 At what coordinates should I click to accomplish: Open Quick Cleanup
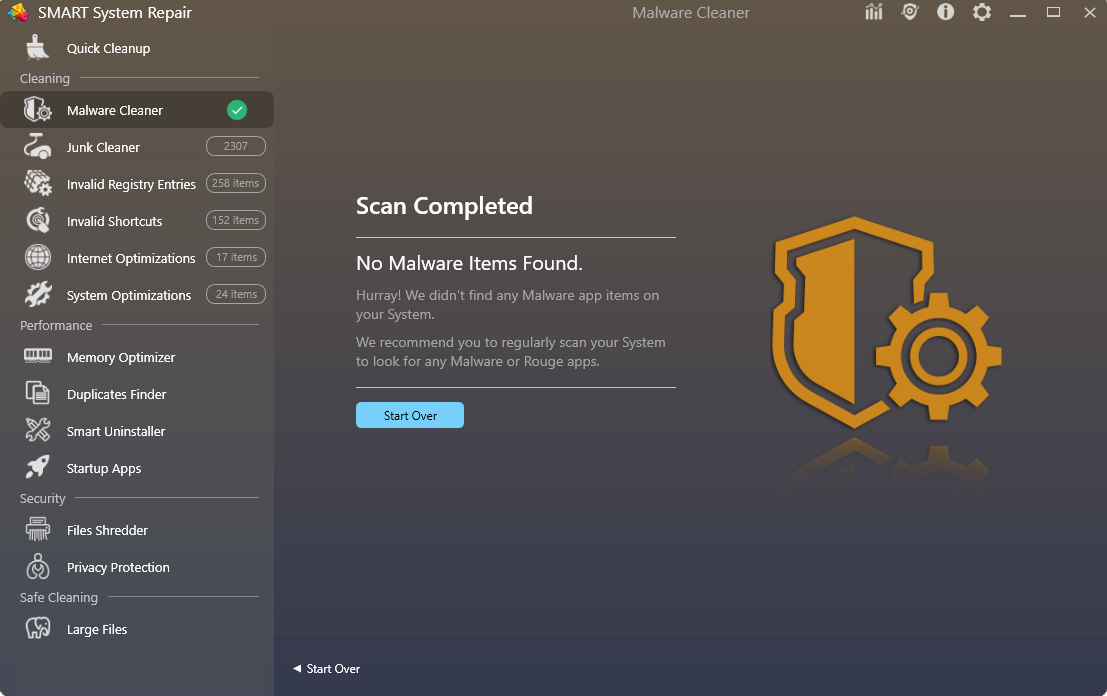click(109, 48)
